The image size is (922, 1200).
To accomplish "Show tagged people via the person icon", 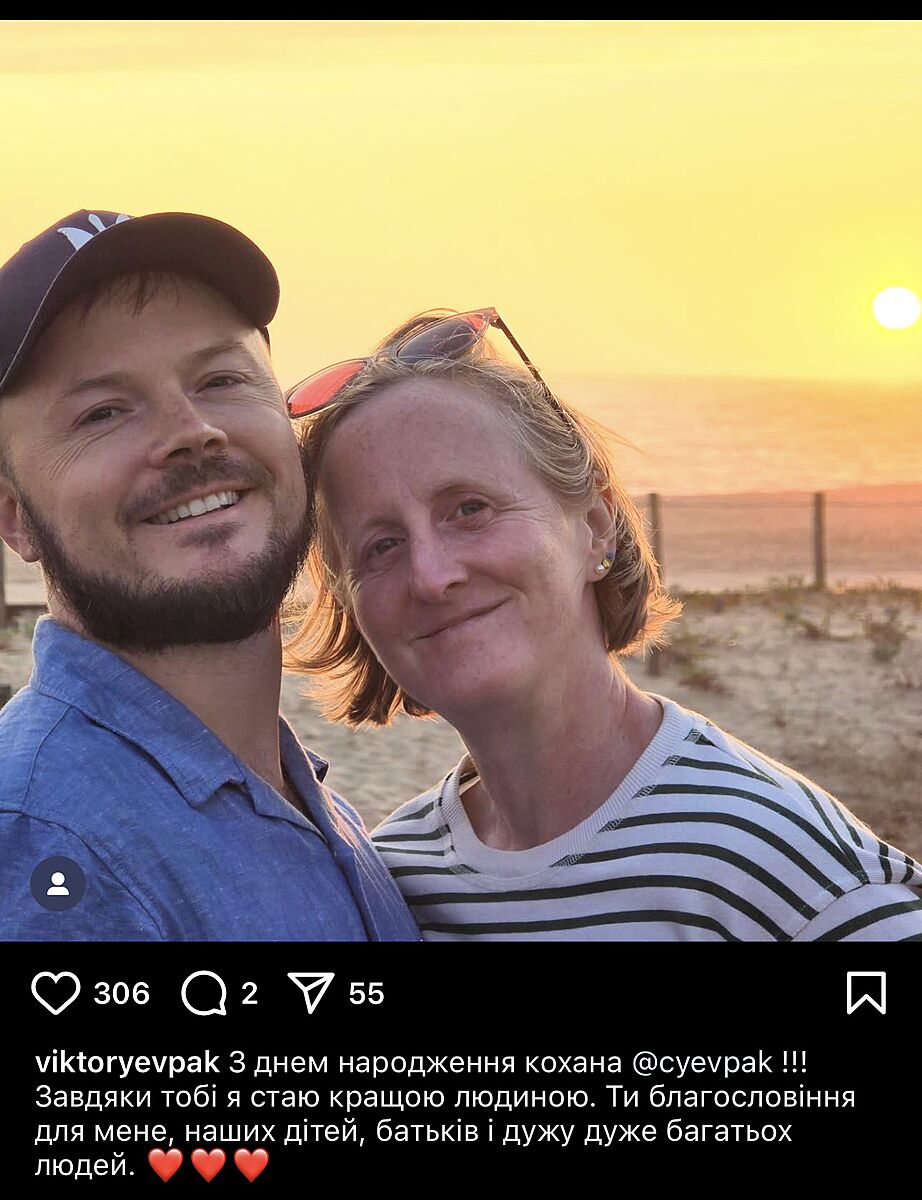I will (x=58, y=883).
